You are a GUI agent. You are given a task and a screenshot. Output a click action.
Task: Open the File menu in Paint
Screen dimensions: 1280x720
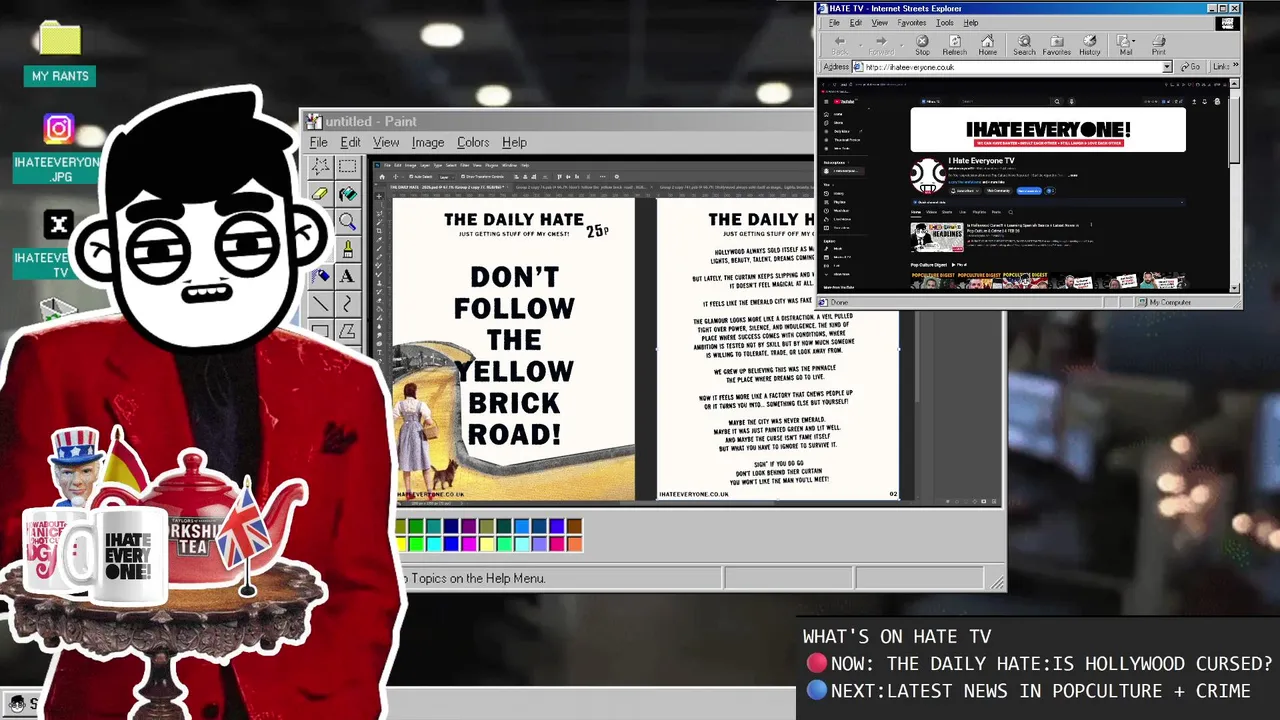pyautogui.click(x=318, y=142)
